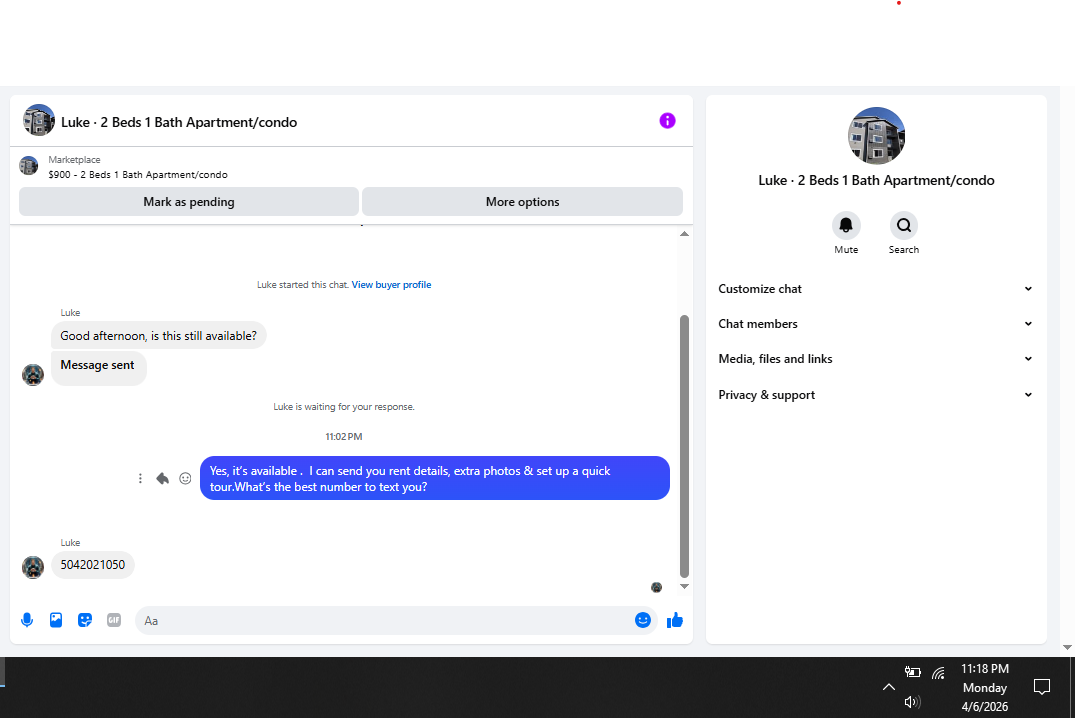Screen dimensions: 1075x718
Task: Click Mark as pending button
Action: pos(189,202)
